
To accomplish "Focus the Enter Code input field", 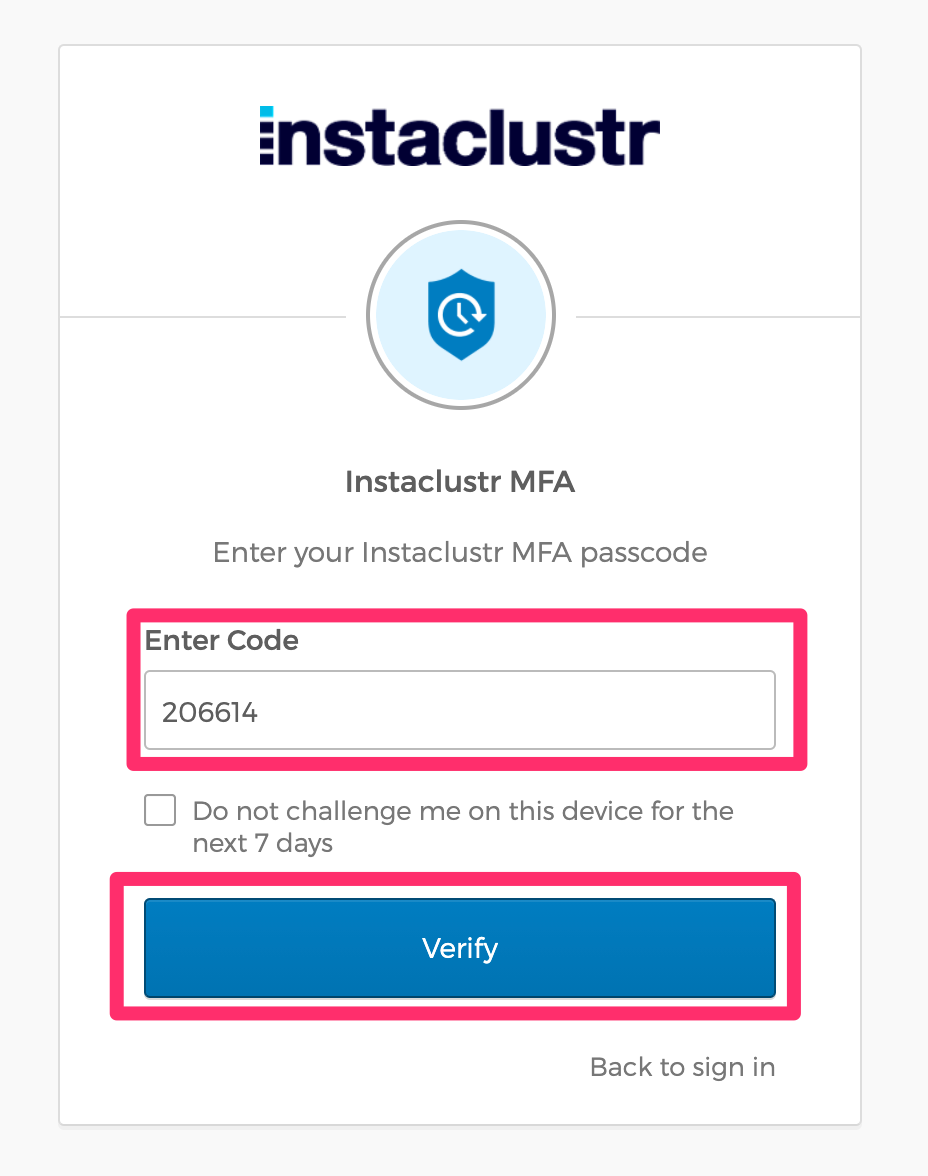I will (x=460, y=710).
